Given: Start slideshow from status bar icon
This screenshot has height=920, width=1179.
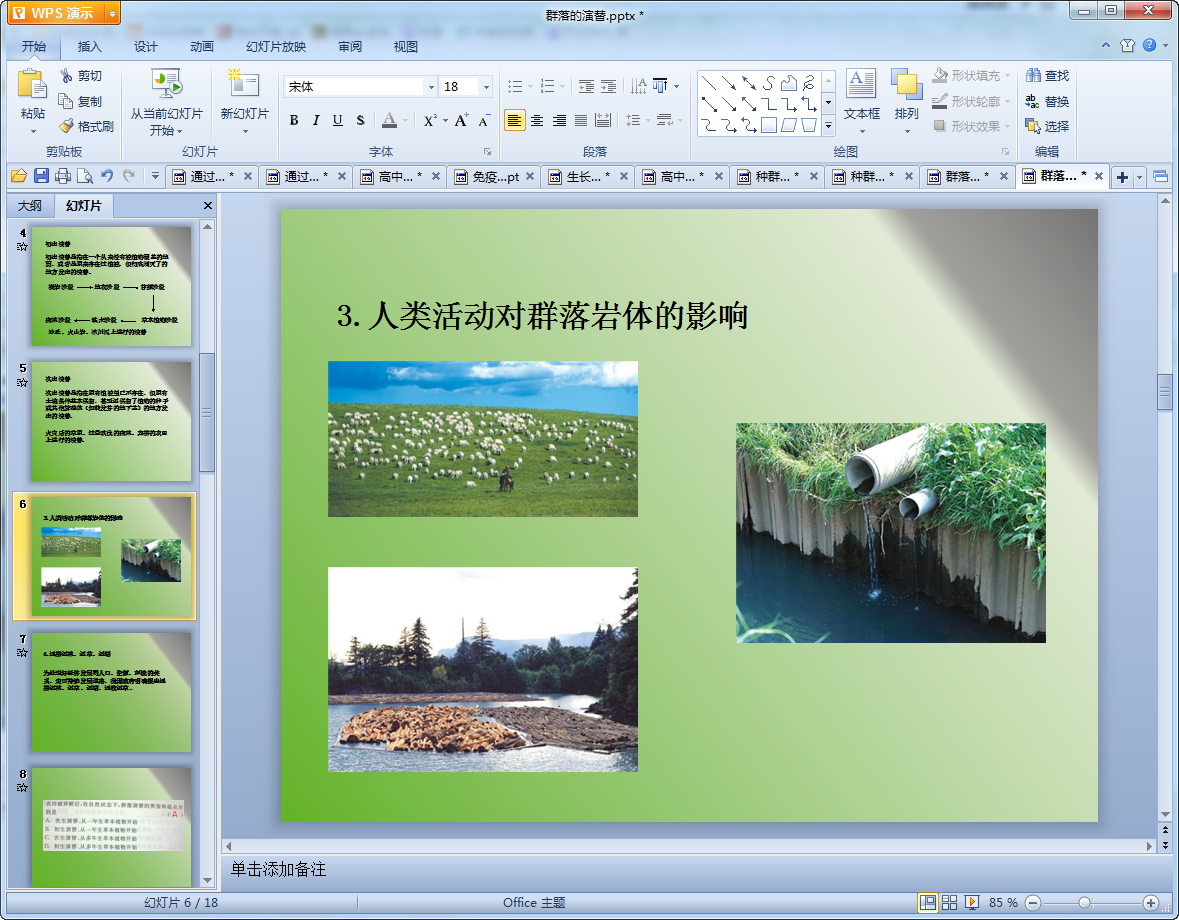Looking at the screenshot, I should [972, 903].
